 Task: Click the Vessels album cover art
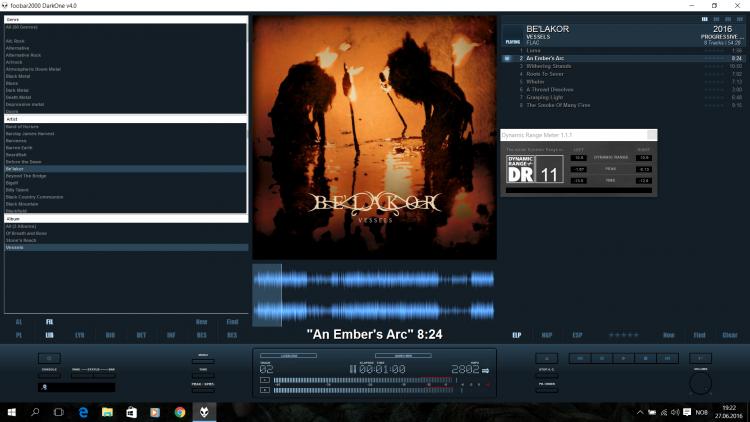pyautogui.click(x=374, y=138)
